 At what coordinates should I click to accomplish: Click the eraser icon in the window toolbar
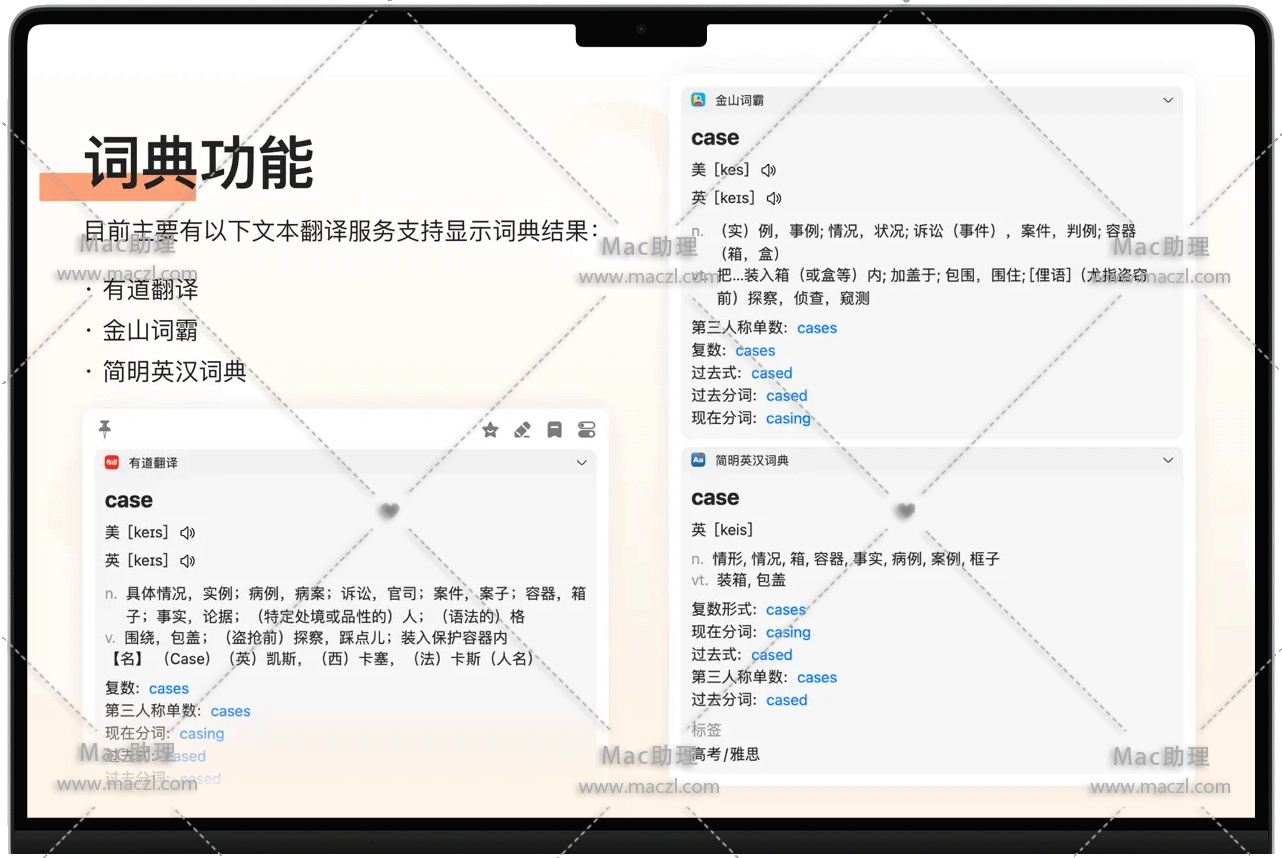(x=522, y=430)
